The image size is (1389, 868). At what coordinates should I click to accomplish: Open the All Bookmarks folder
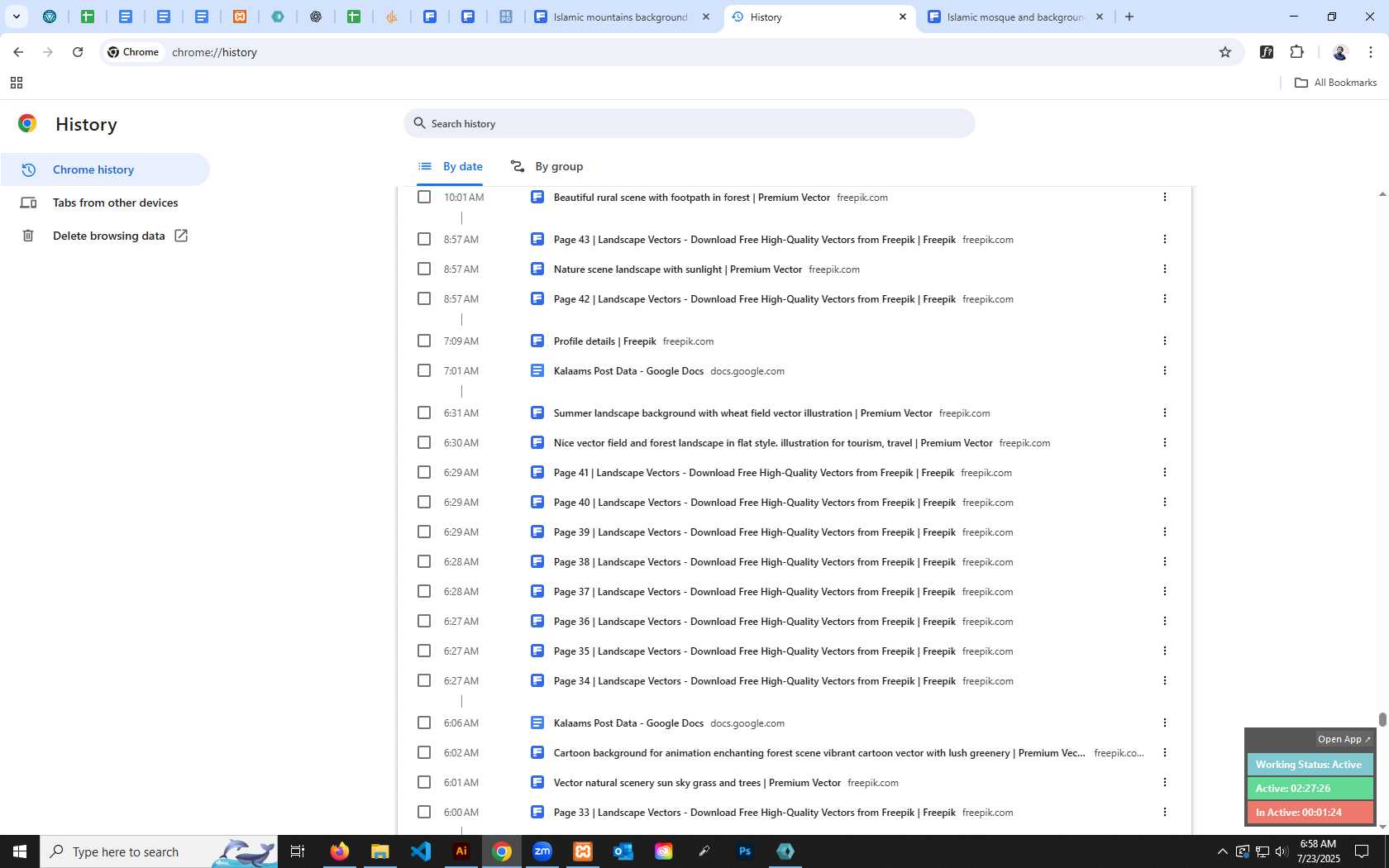1335,83
